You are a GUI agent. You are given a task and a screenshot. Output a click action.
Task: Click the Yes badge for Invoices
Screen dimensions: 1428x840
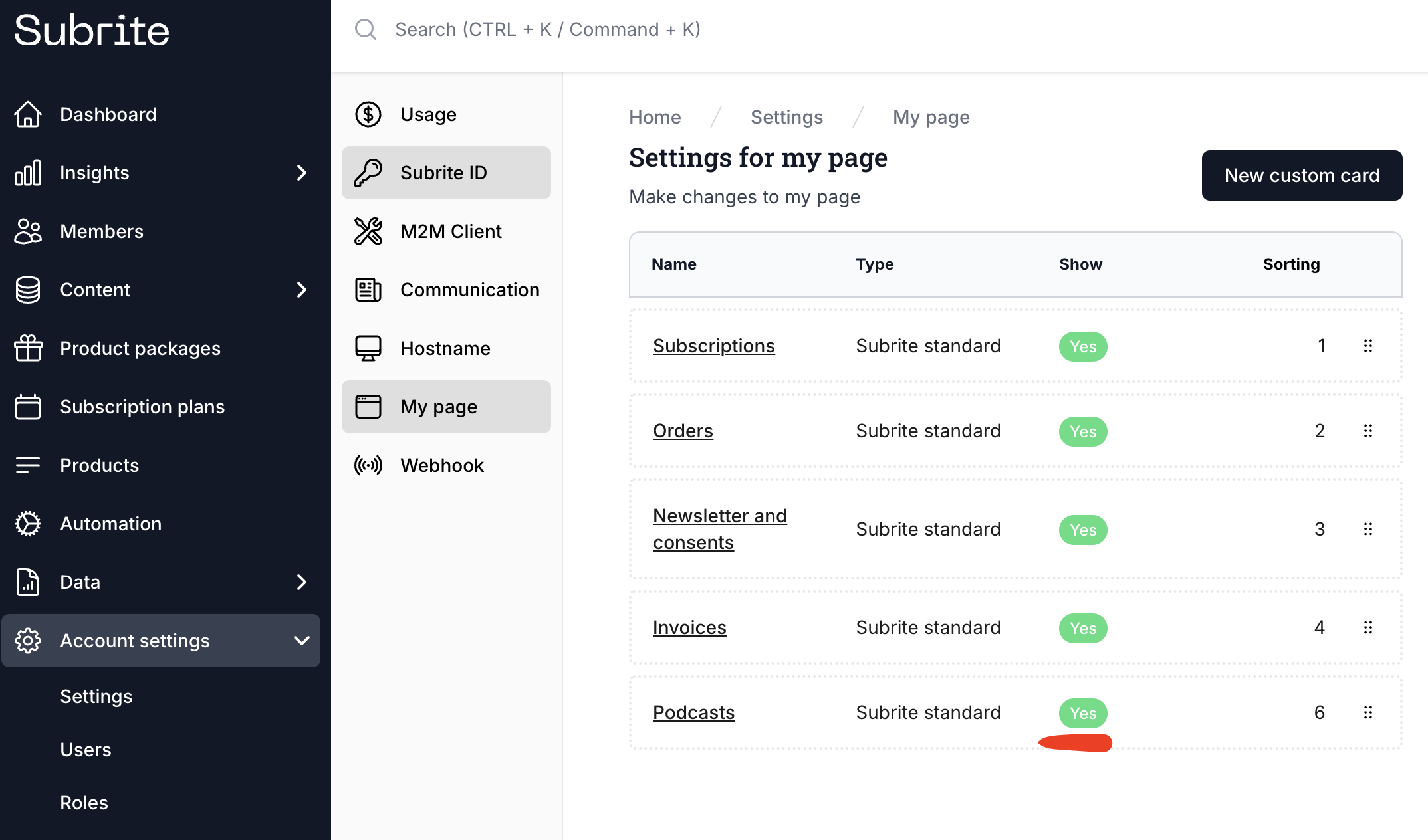1083,628
